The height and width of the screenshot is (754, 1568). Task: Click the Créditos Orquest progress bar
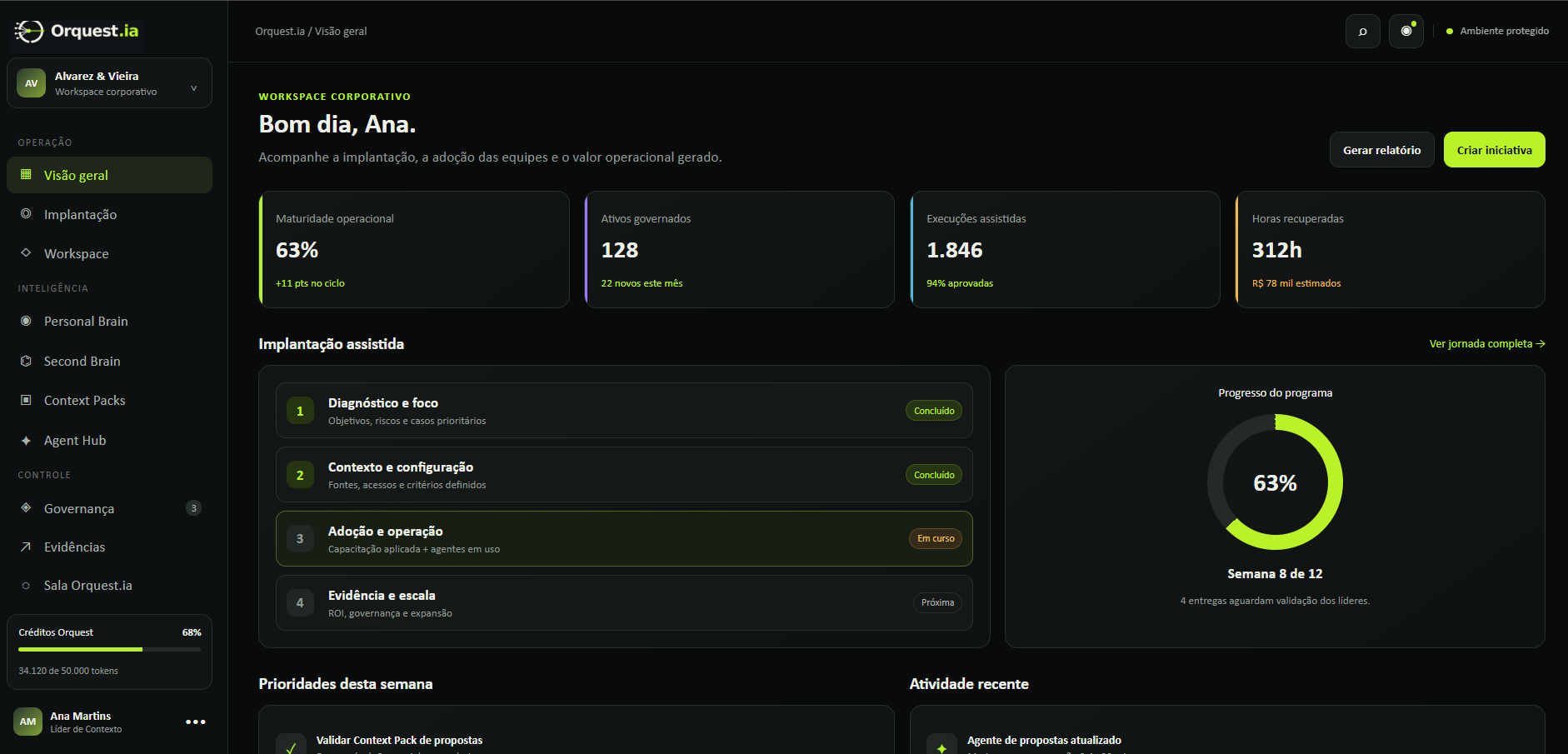coord(109,649)
